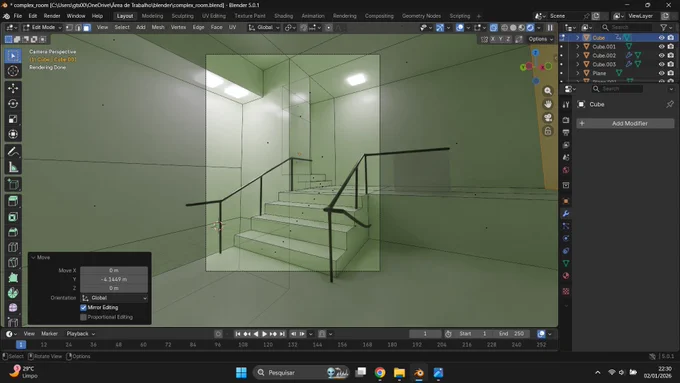
Task: Select the Smooth tool
Action: [x=13, y=308]
